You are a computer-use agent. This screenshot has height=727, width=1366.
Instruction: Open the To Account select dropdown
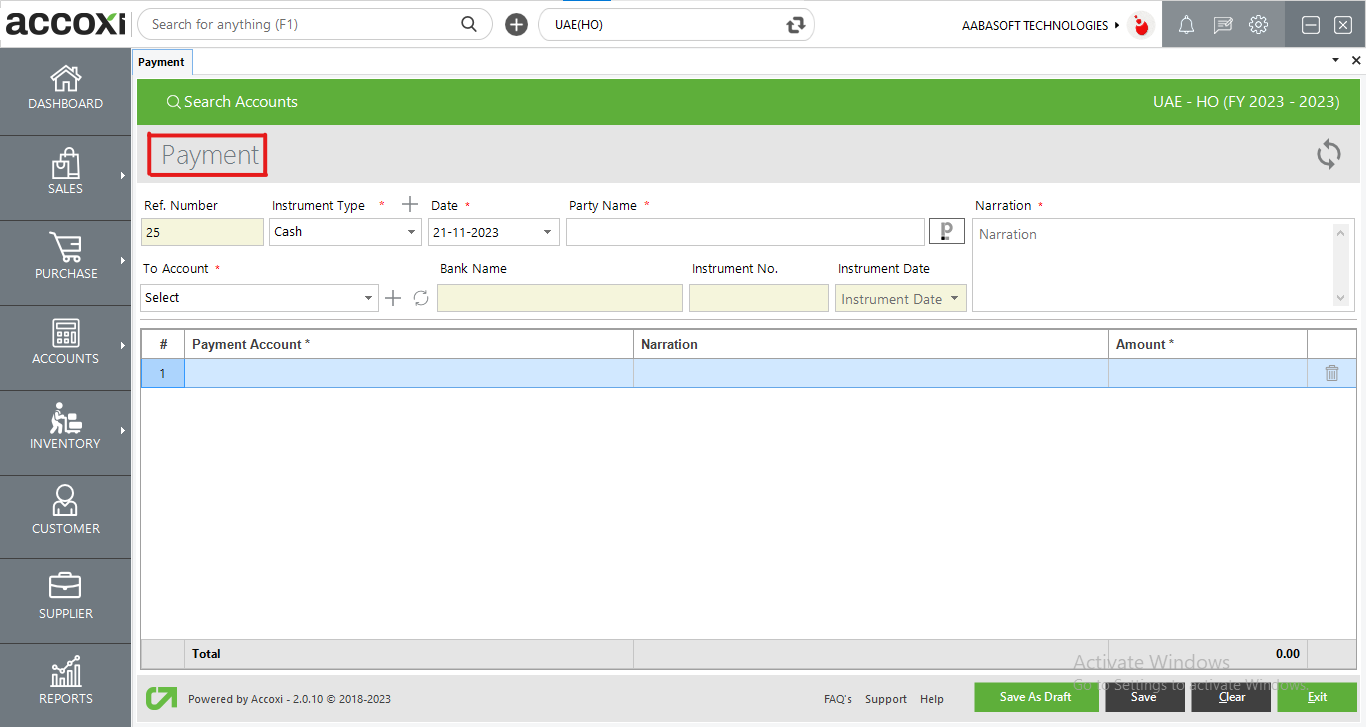[x=367, y=297]
